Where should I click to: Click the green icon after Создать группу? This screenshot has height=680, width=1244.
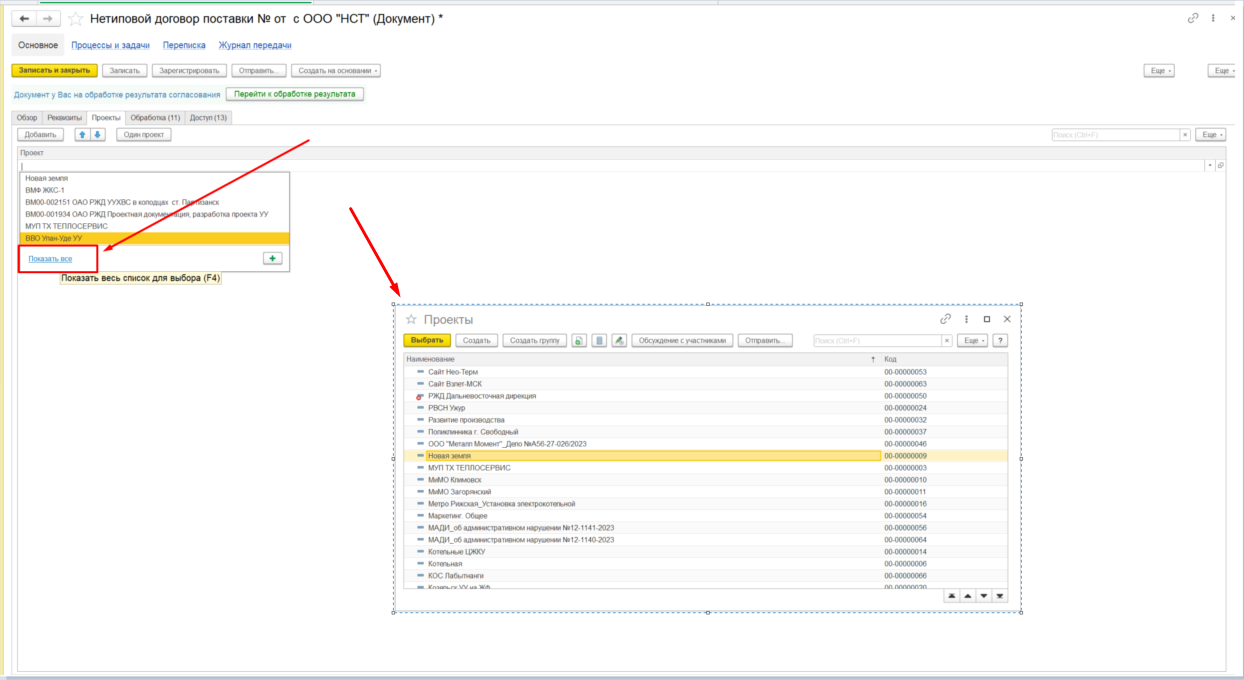point(579,340)
